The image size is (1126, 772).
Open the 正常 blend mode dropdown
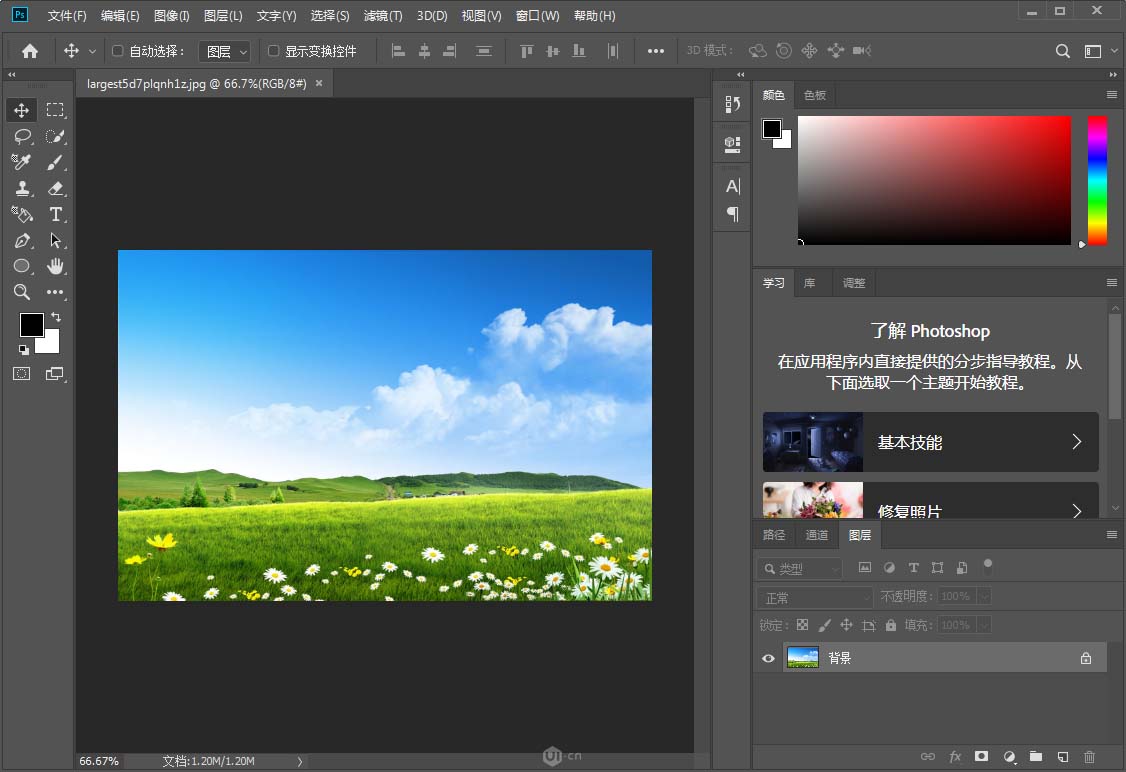click(x=814, y=597)
